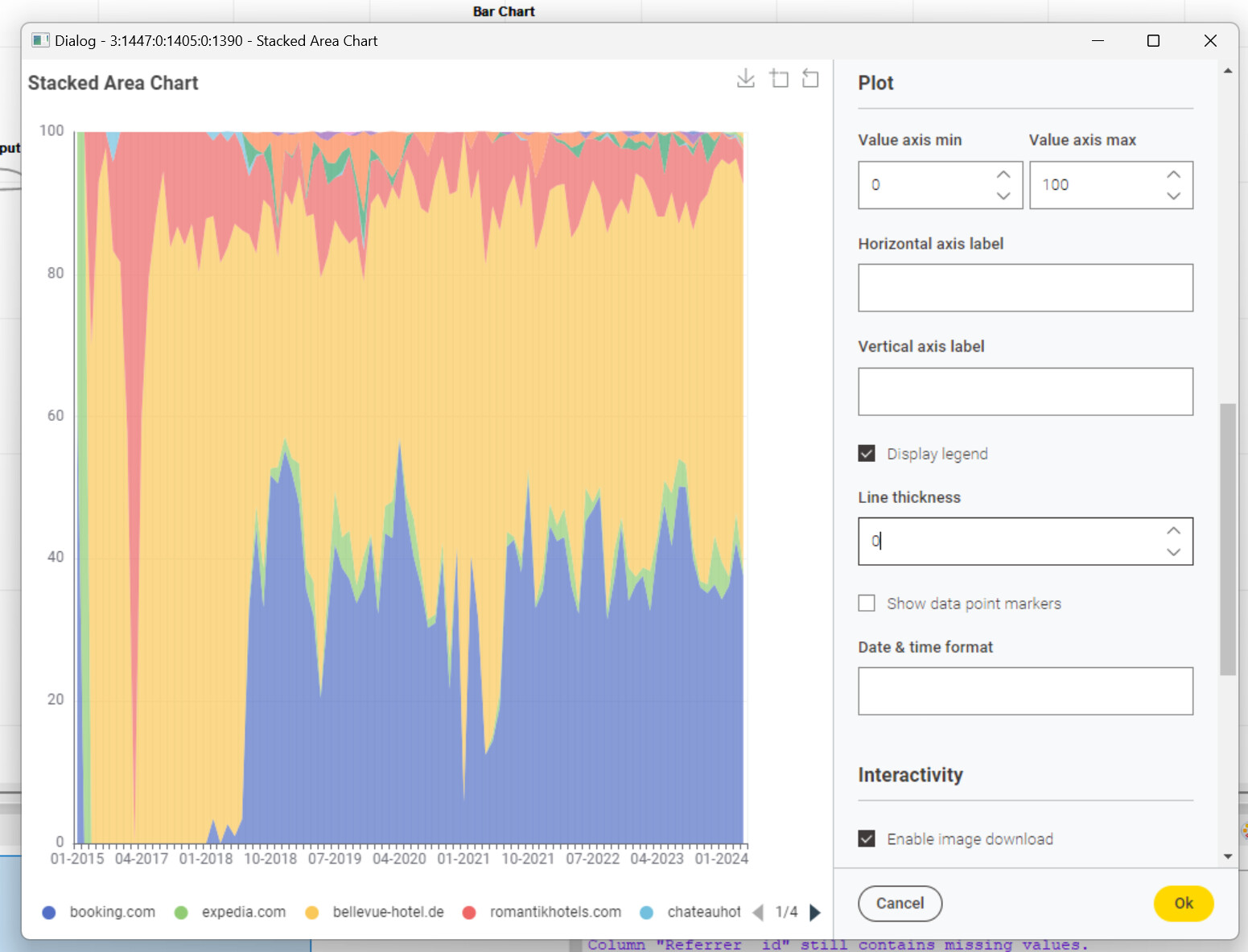Viewport: 1248px width, 952px height.
Task: Click the settings panel vertical scrollbar
Action: [1227, 539]
